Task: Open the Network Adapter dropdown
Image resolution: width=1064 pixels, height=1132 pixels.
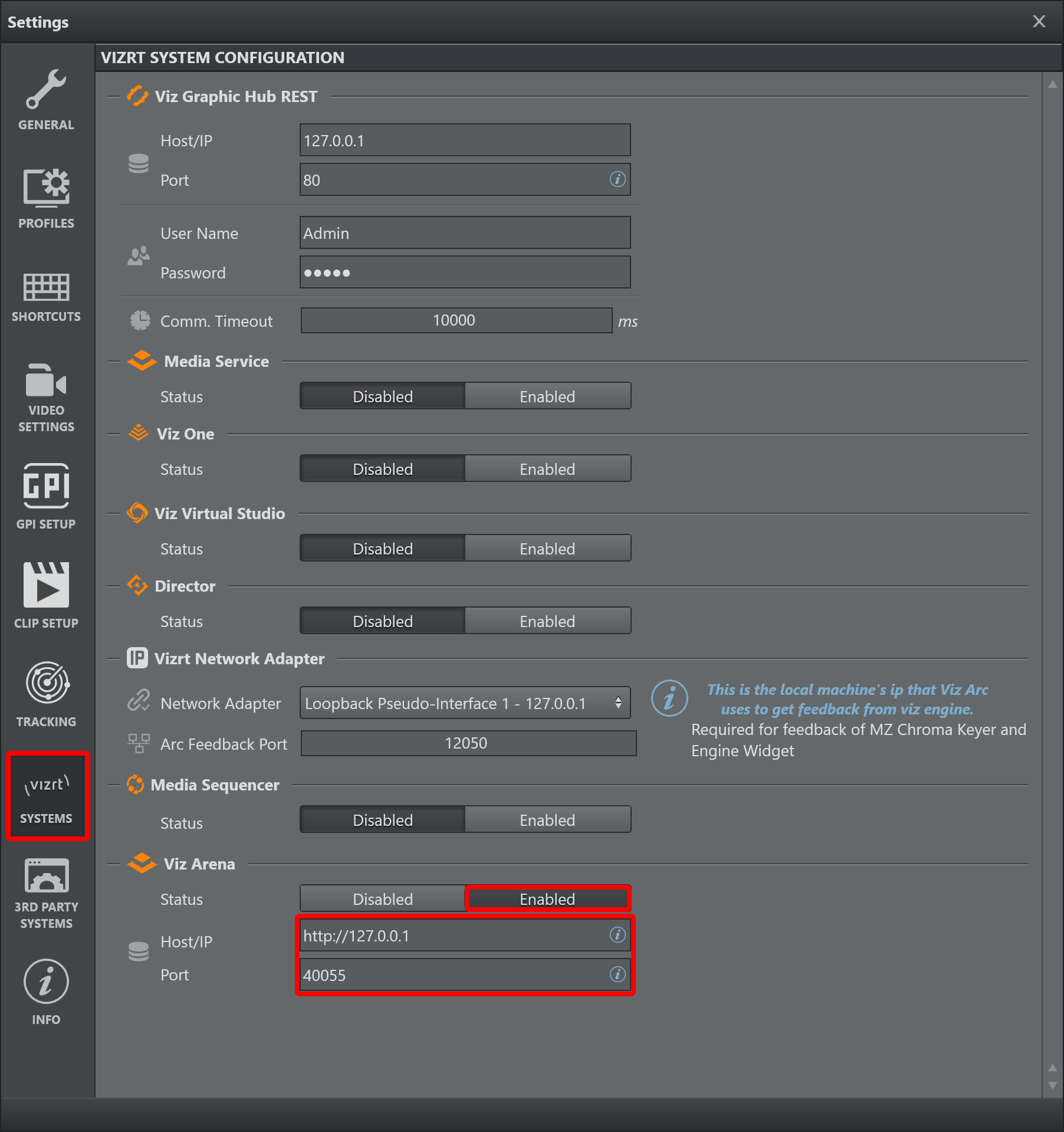Action: click(465, 703)
